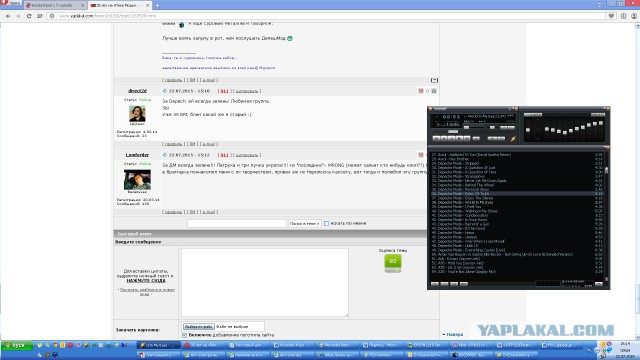Image resolution: width=640 pixels, height=360 pixels.
Task: Select the active yaplakal forum tab
Action: [x=119, y=5]
